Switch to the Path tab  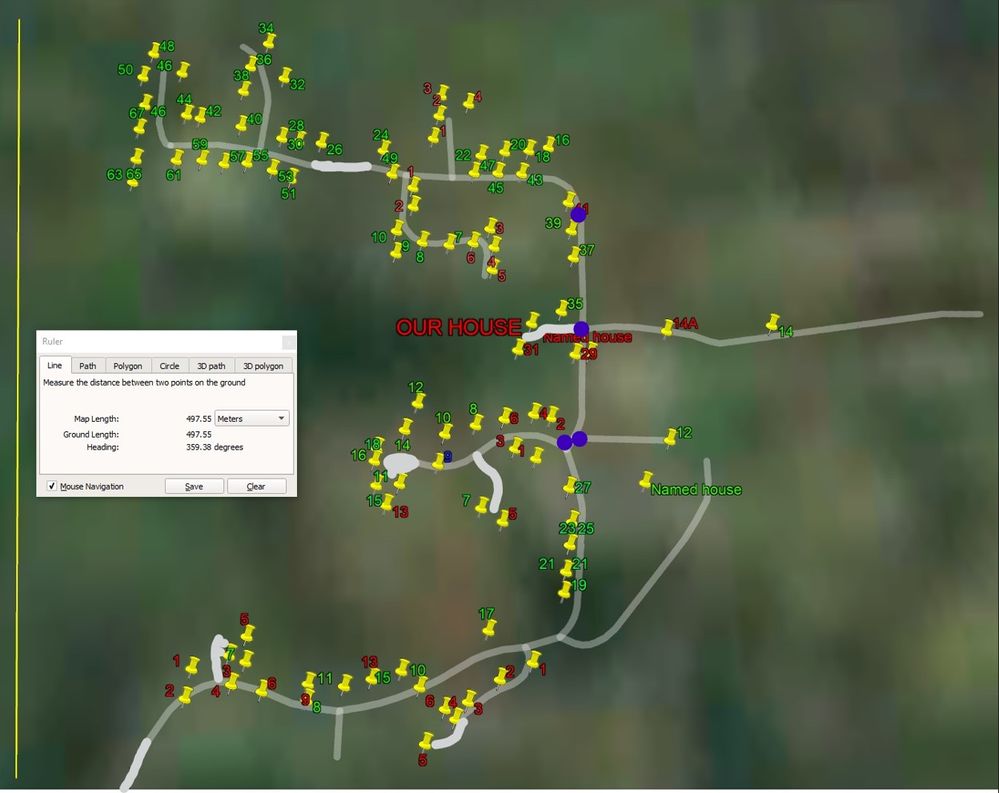(x=88, y=366)
